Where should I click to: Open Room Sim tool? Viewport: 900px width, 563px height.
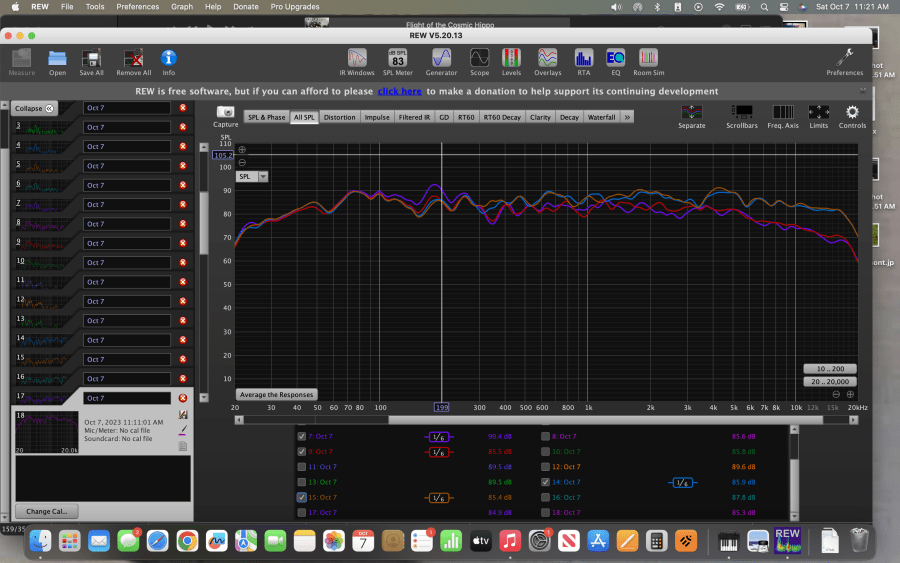649,62
